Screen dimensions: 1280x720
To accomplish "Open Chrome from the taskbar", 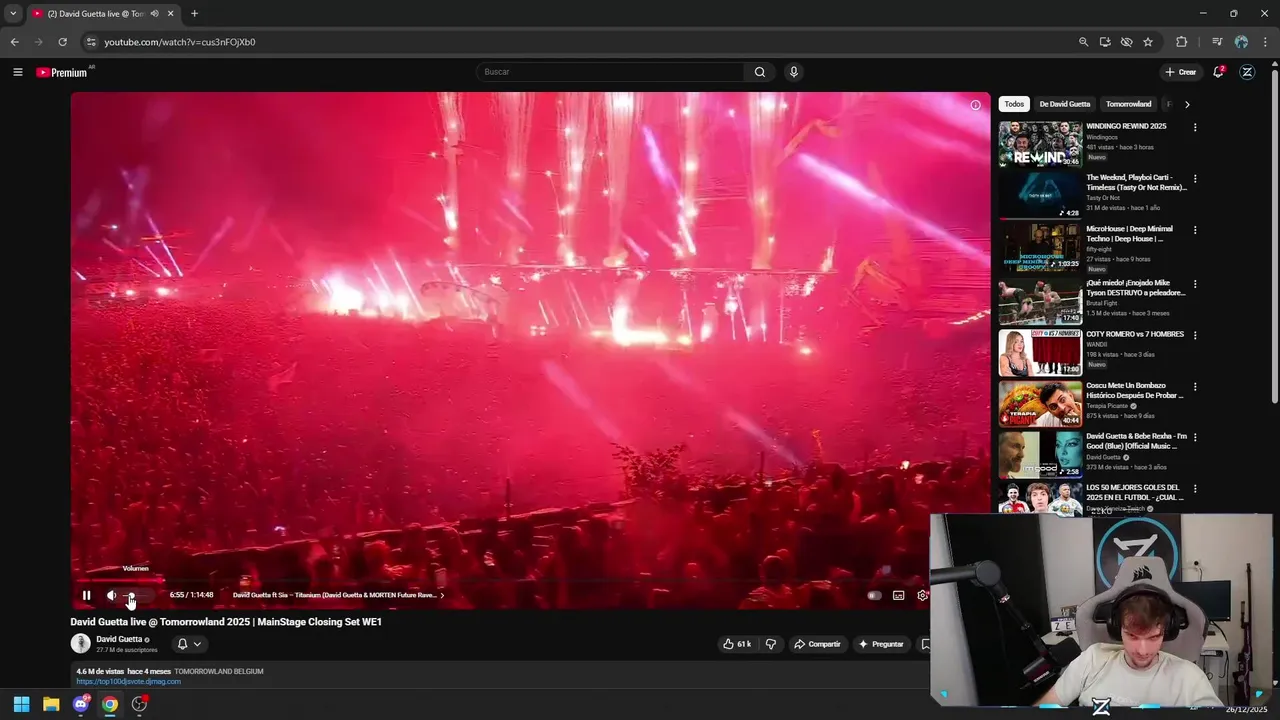I will 110,704.
